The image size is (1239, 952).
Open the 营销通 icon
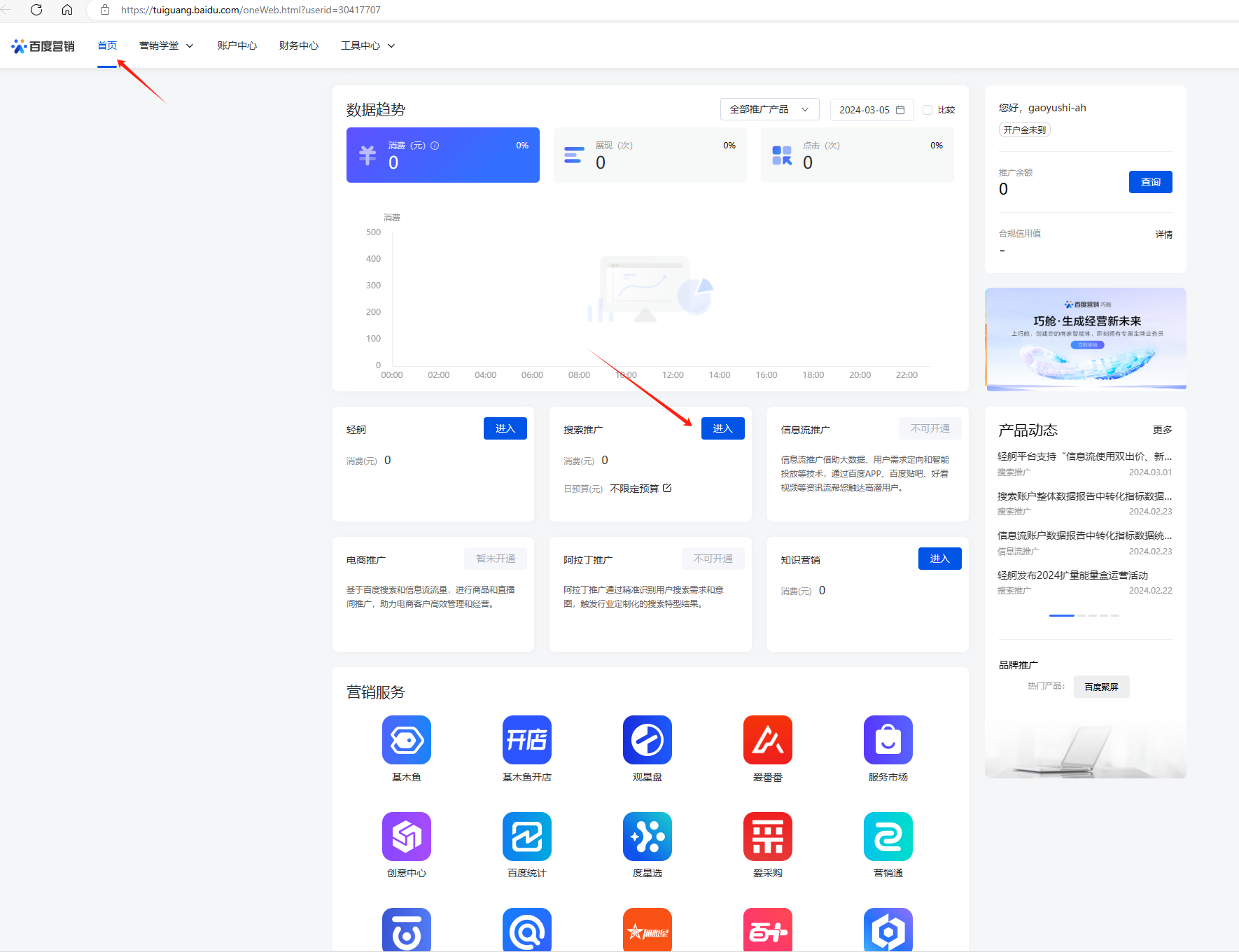[x=888, y=836]
